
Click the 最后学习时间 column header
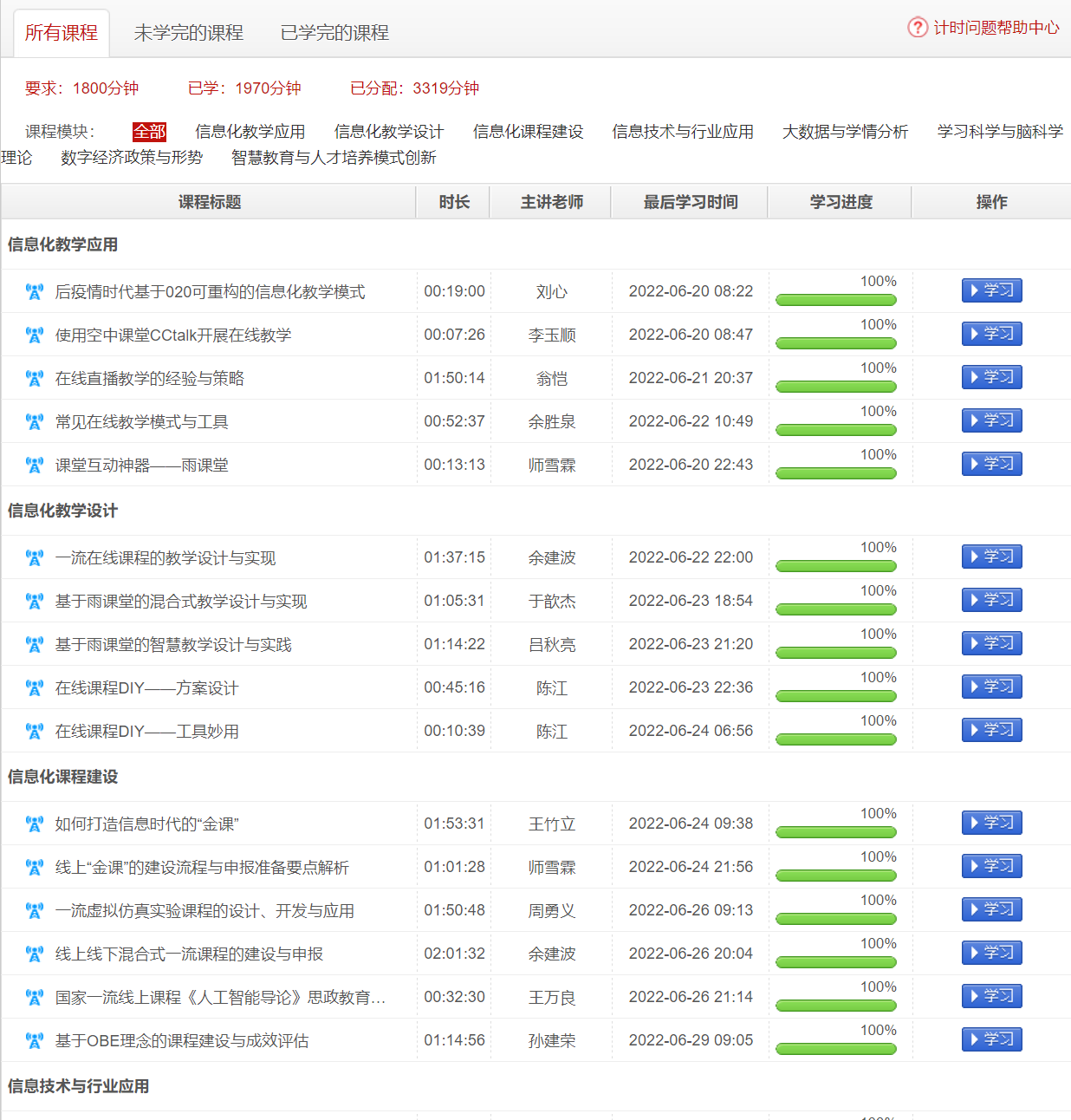click(x=690, y=202)
